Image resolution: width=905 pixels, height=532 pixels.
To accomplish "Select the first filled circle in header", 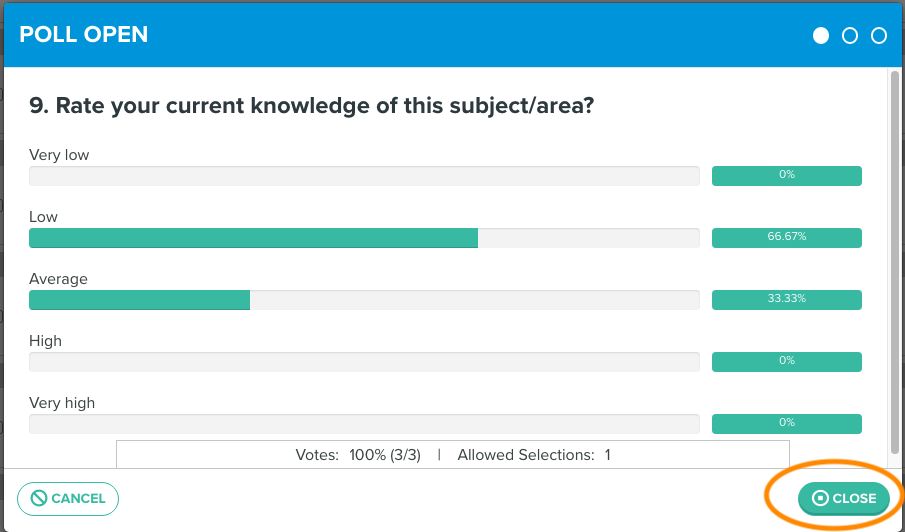I will click(821, 36).
